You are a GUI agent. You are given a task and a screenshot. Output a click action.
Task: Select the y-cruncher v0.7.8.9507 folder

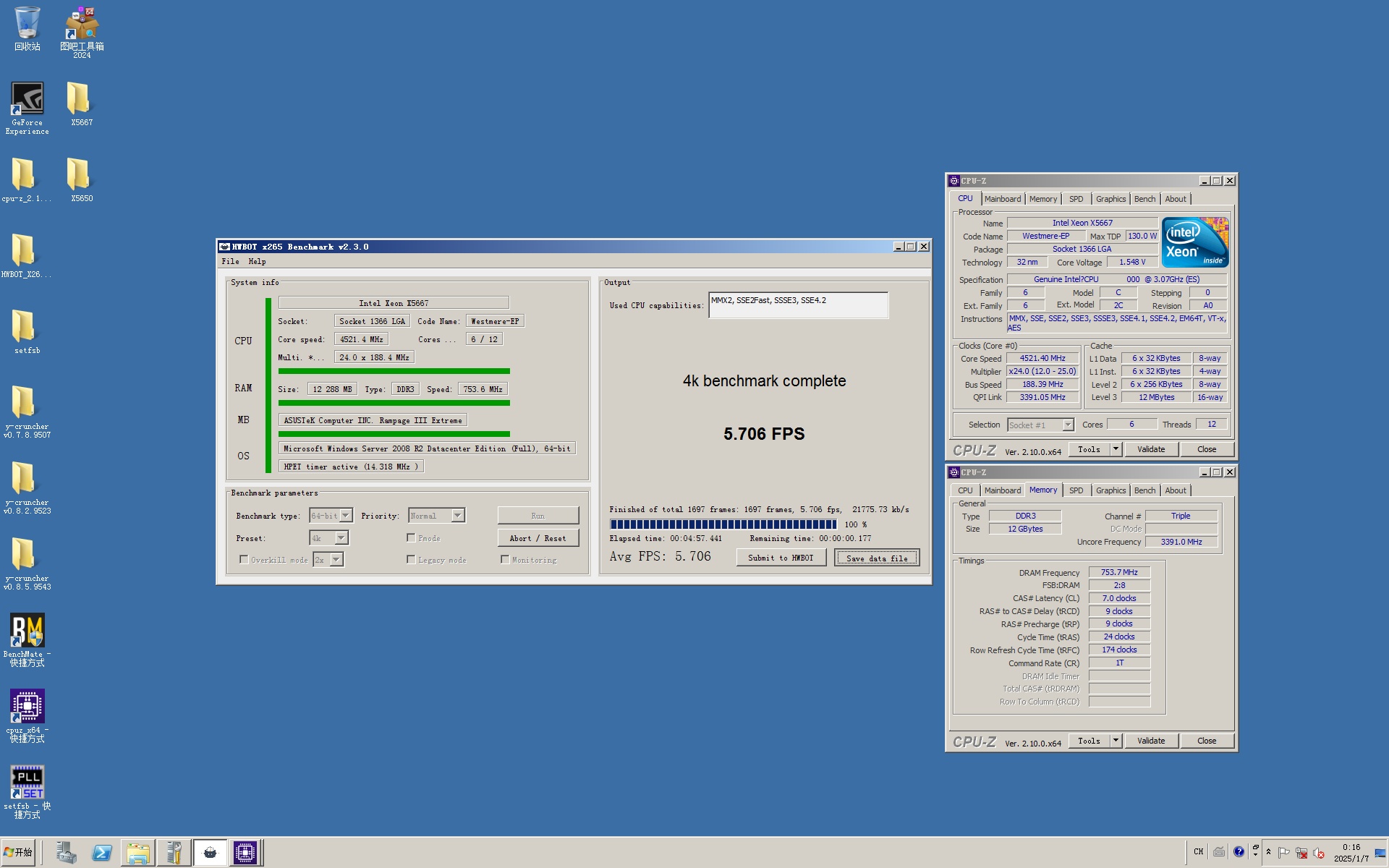(x=27, y=412)
